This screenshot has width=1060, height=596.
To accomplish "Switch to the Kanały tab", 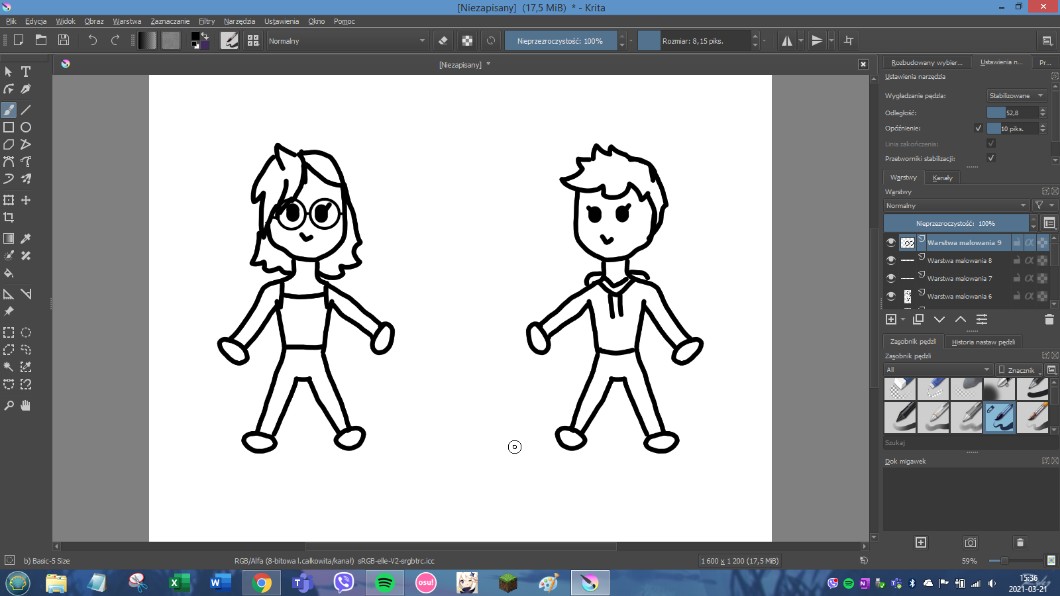I will point(942,178).
